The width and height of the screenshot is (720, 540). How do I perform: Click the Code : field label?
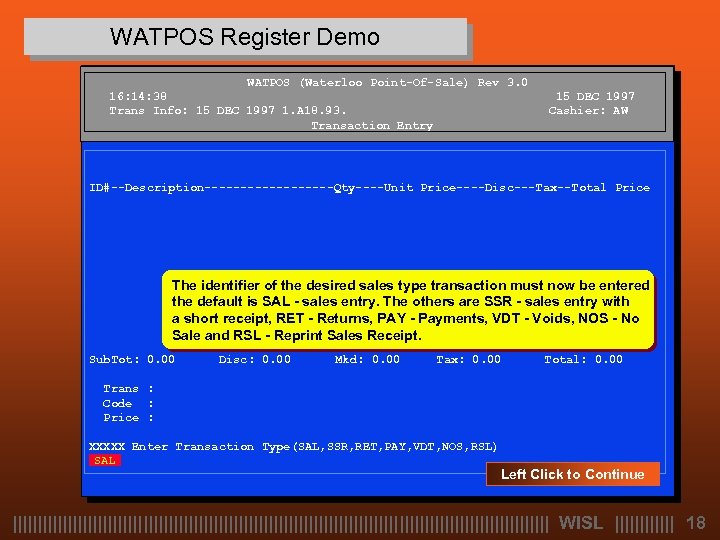[128, 404]
